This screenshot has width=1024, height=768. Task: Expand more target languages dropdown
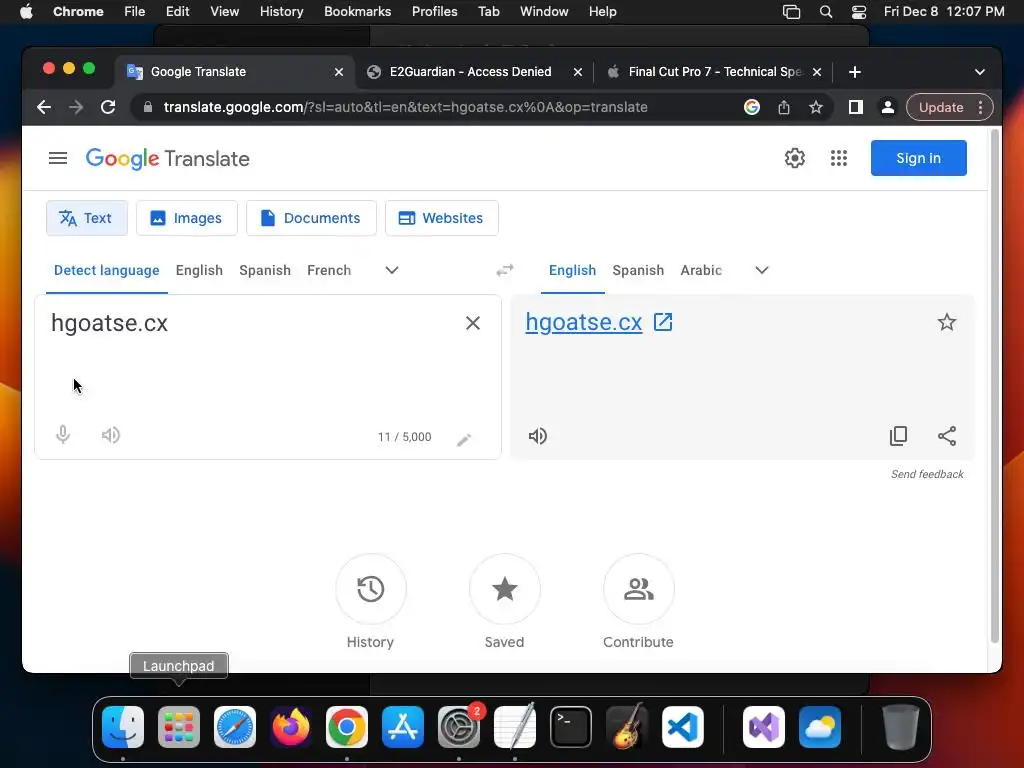tap(761, 270)
